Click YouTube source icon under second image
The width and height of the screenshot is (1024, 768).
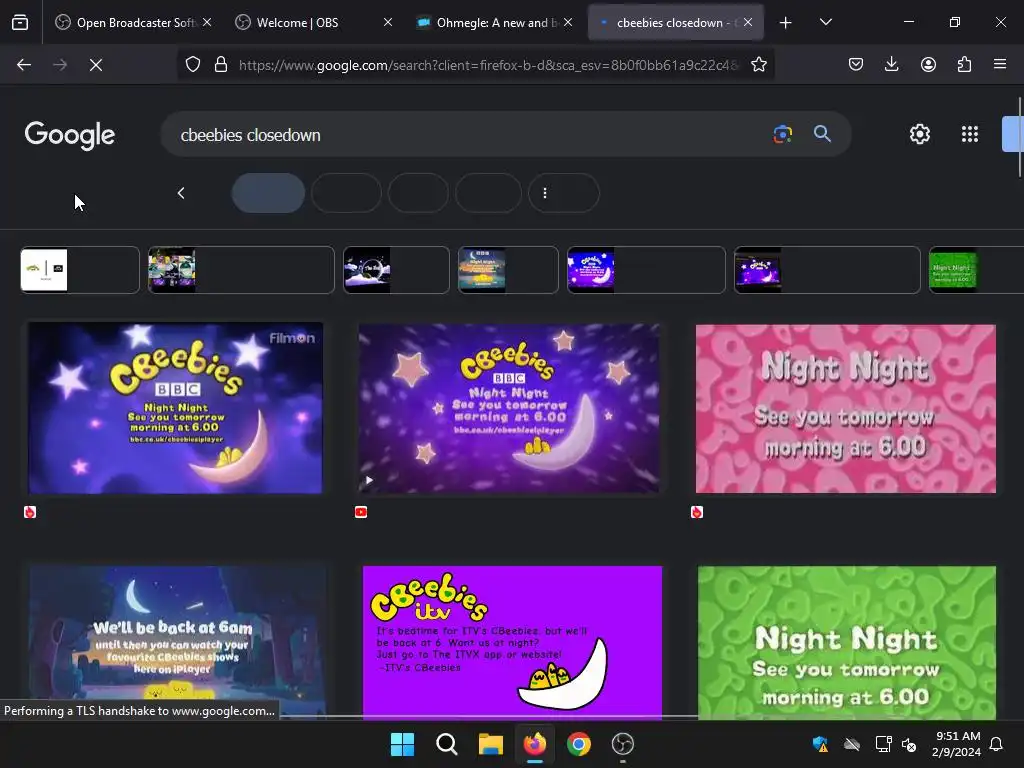(x=360, y=512)
